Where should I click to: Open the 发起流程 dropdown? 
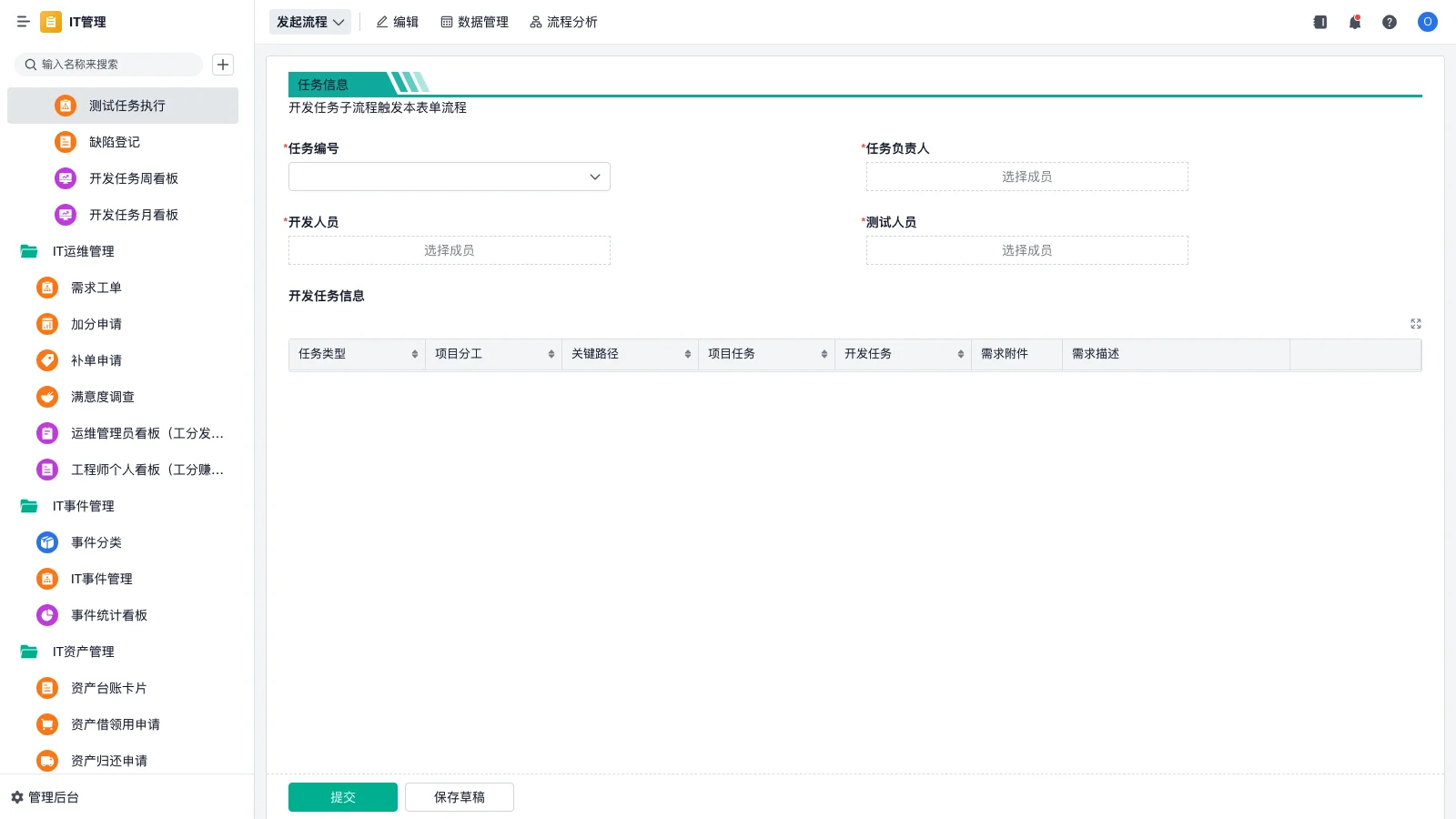[x=309, y=22]
